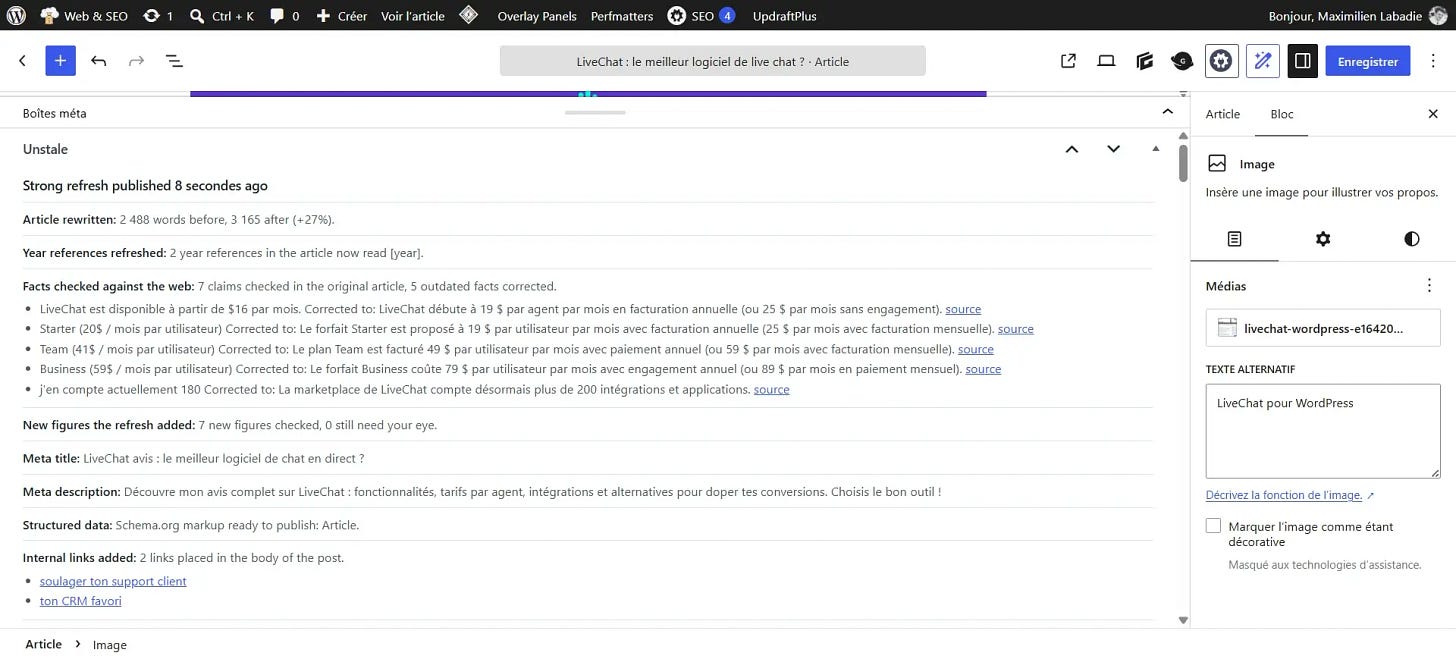Toggle the settings sidebar panel
Screen dimensions: 1456x659
pyautogui.click(x=1302, y=61)
